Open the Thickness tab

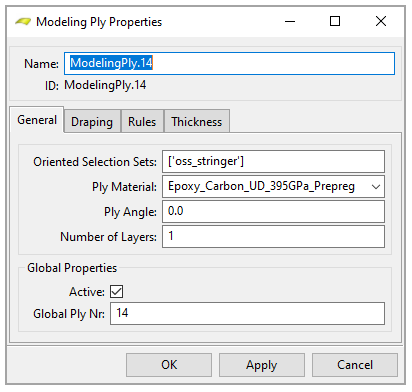(x=197, y=122)
